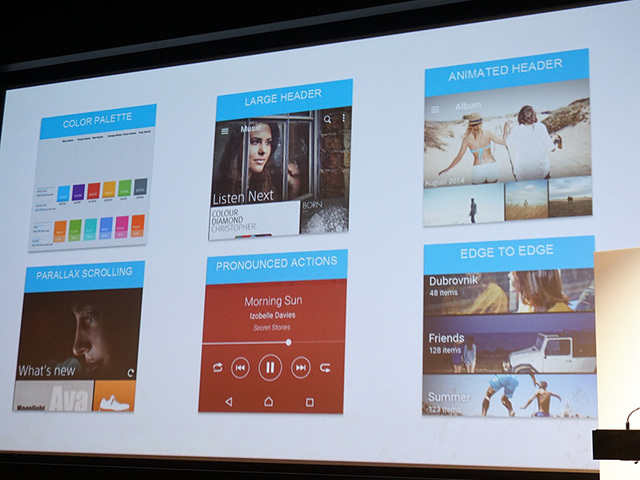Open the Ava tile under What's new

click(53, 396)
